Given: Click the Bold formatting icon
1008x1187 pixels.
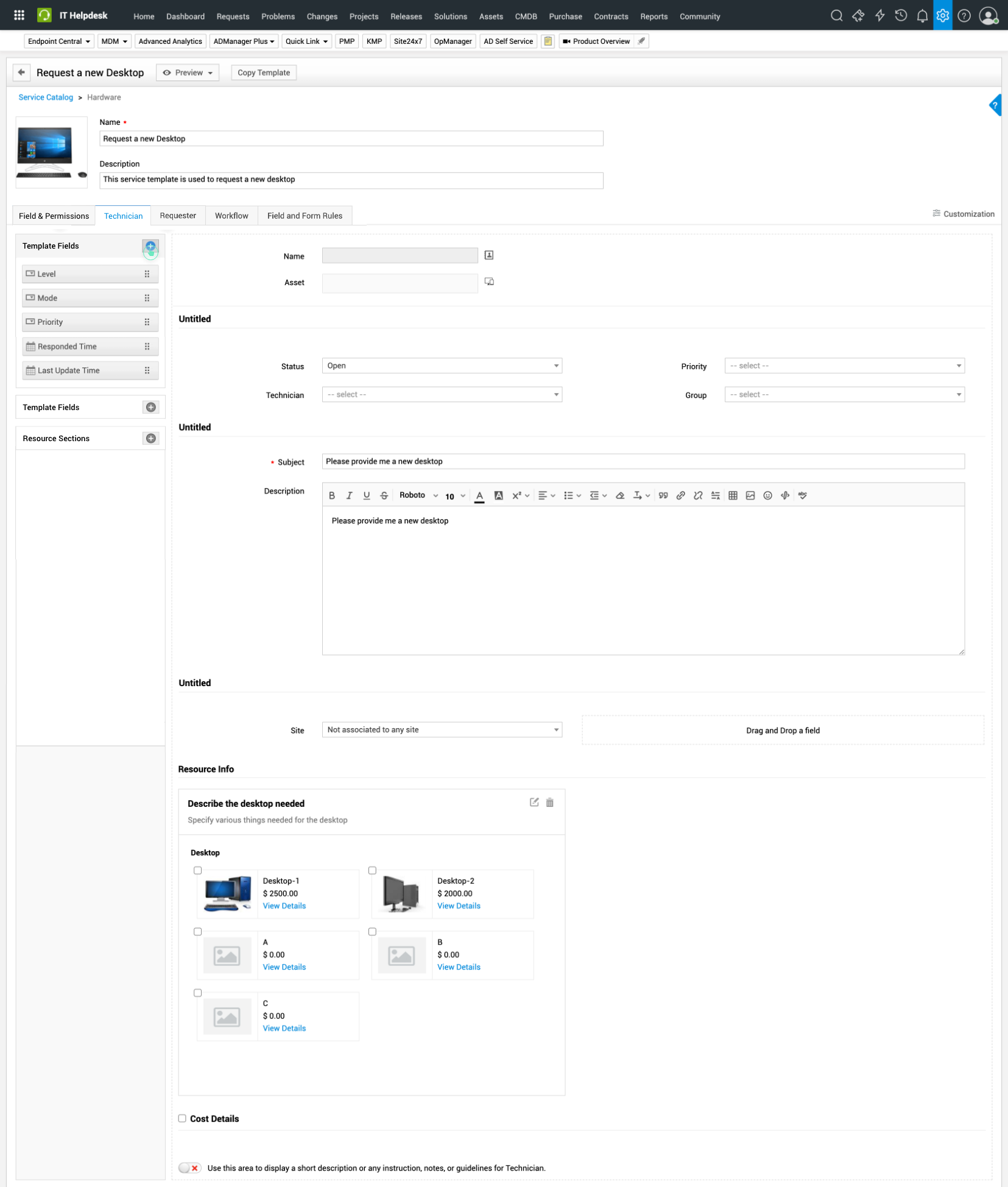Looking at the screenshot, I should pos(332,496).
